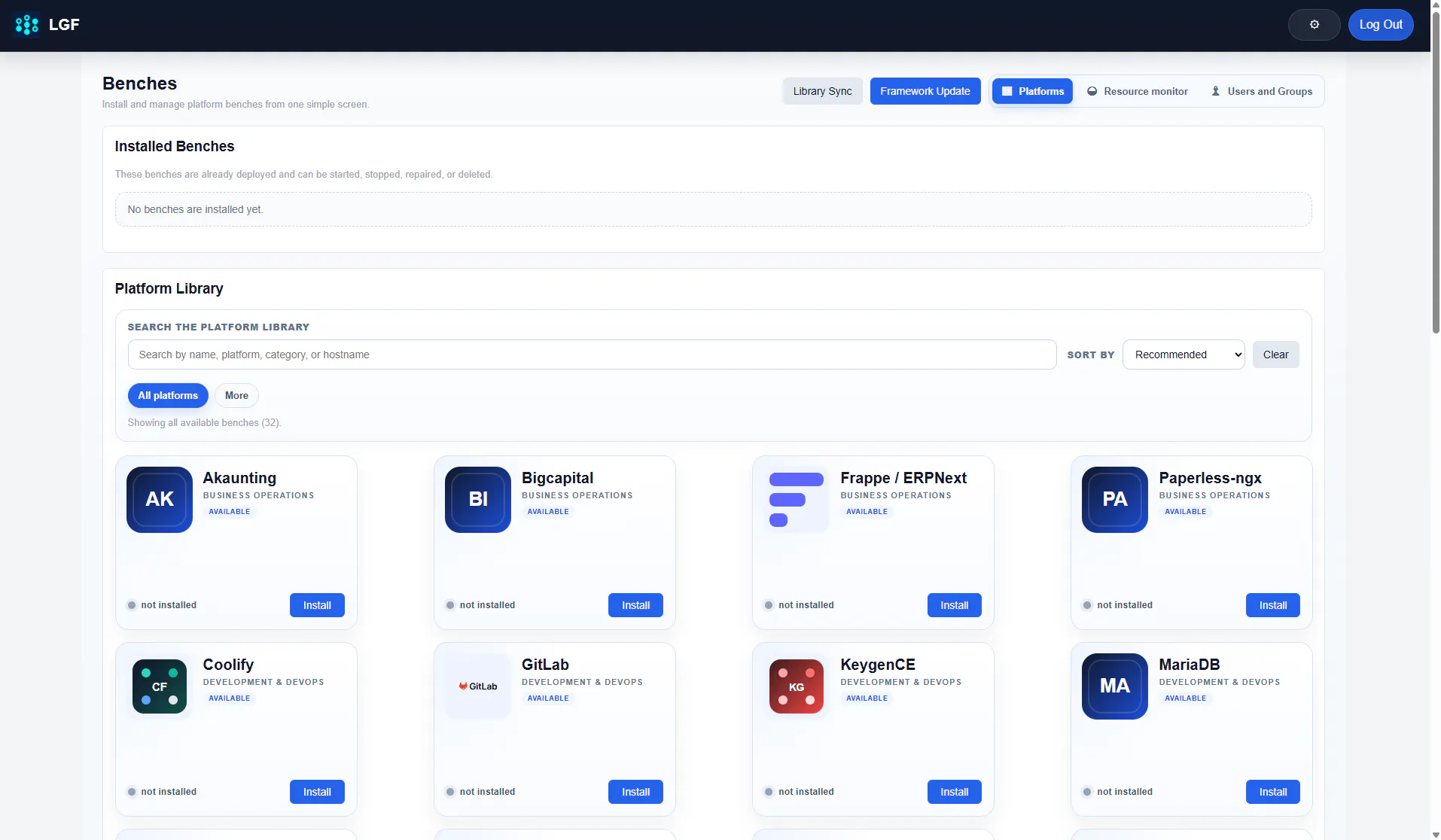Install the Bigcapital bench
The image size is (1441, 840).
(635, 605)
